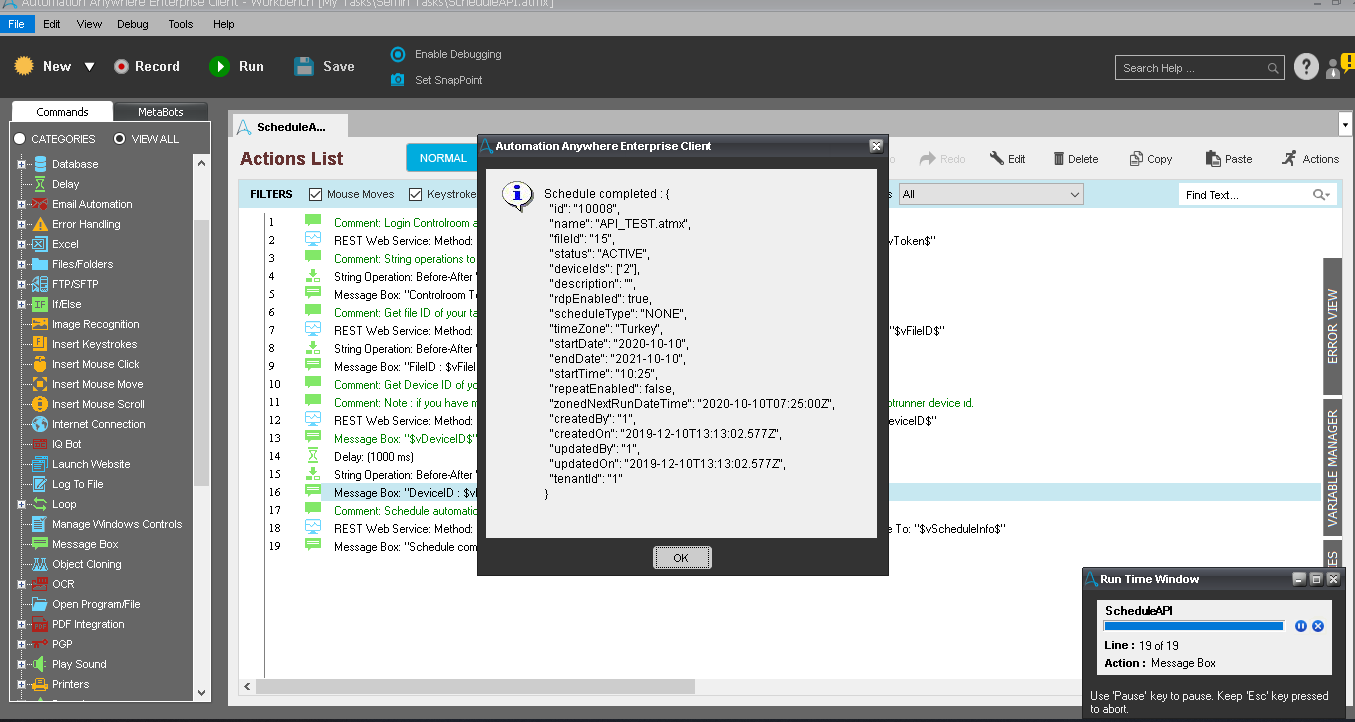The image size is (1355, 722).
Task: Pause the run in Run Time Window
Action: tap(1301, 626)
